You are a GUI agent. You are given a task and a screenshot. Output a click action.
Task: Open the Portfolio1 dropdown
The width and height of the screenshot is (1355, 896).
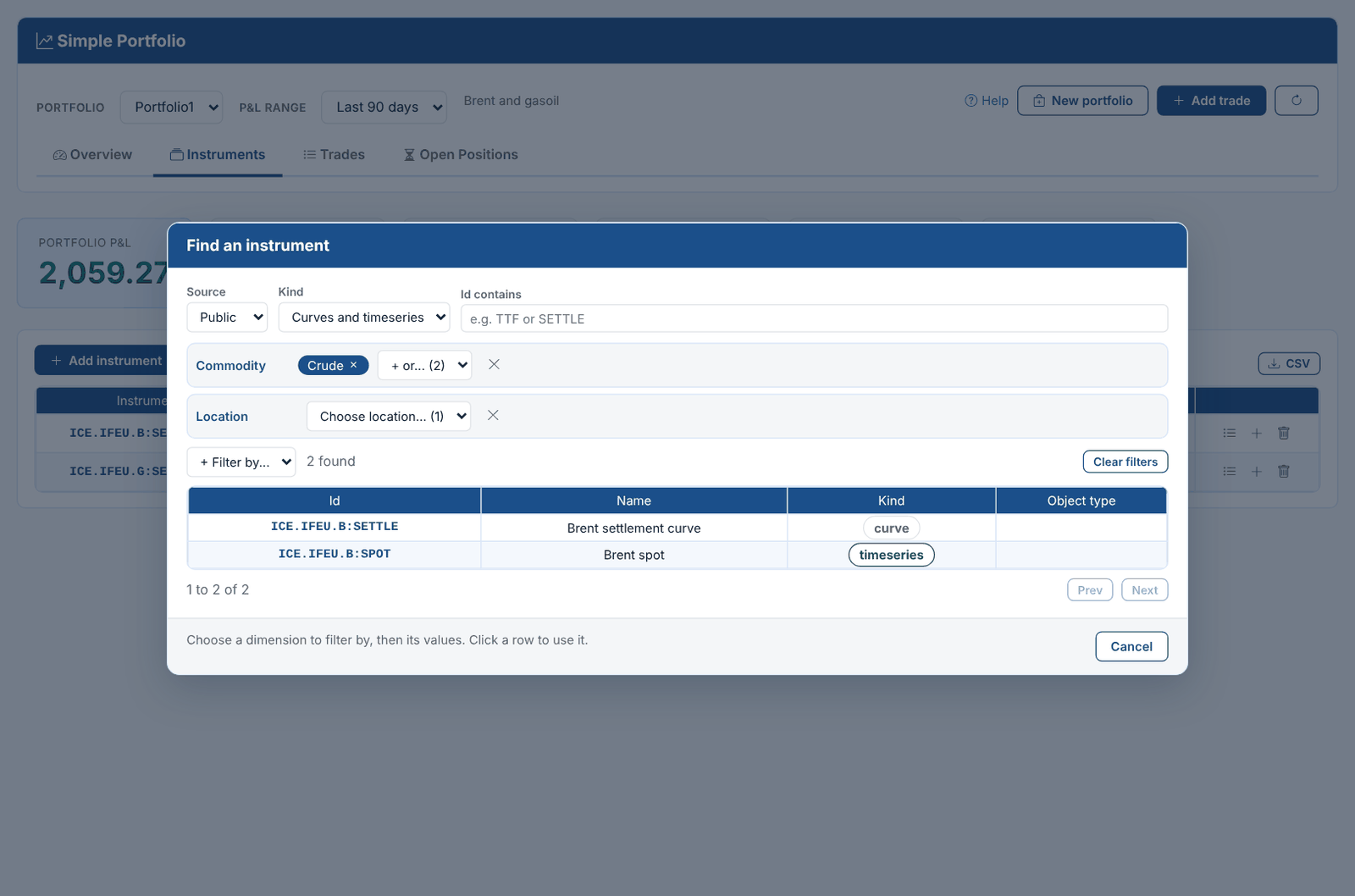[172, 108]
